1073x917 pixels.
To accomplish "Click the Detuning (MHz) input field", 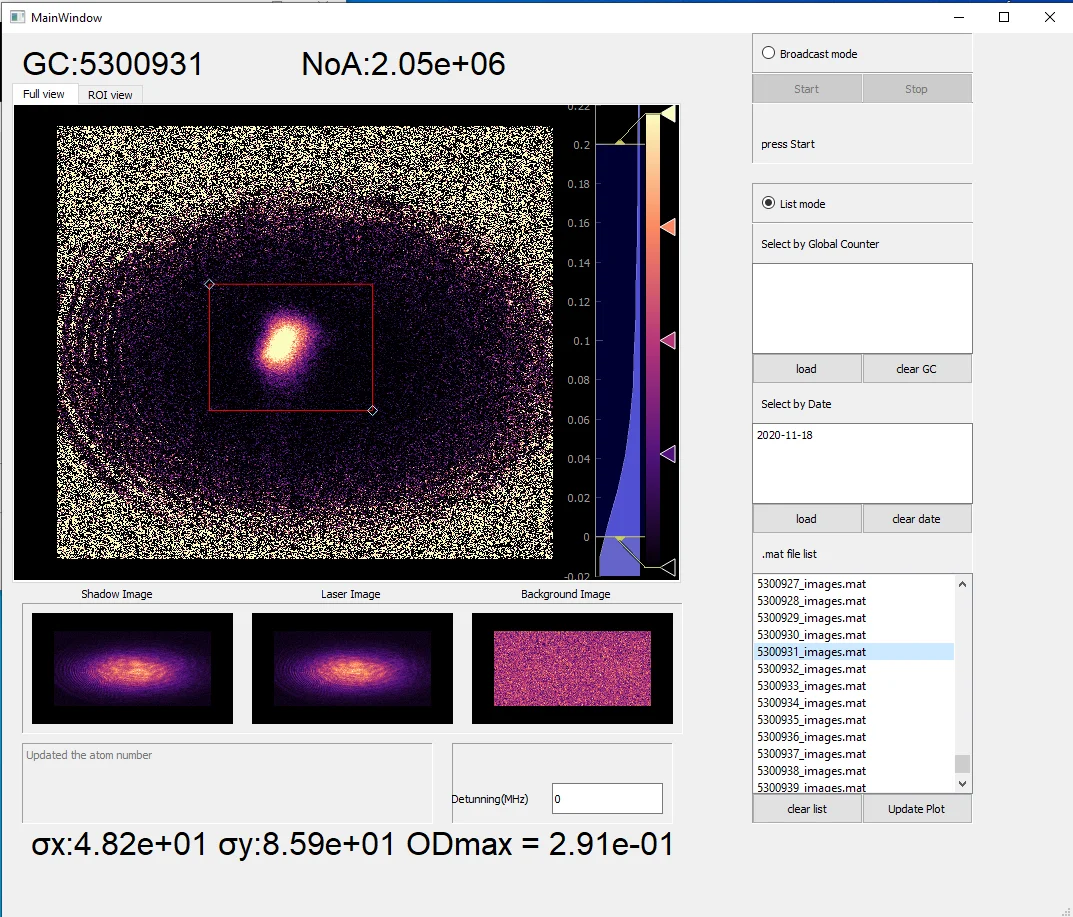I will (x=607, y=799).
